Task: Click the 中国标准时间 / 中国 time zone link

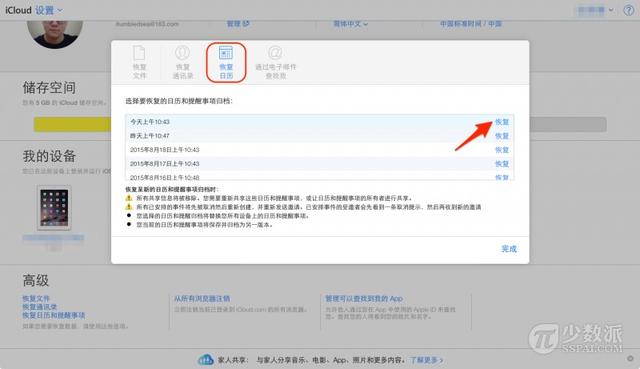Action: 471,24
